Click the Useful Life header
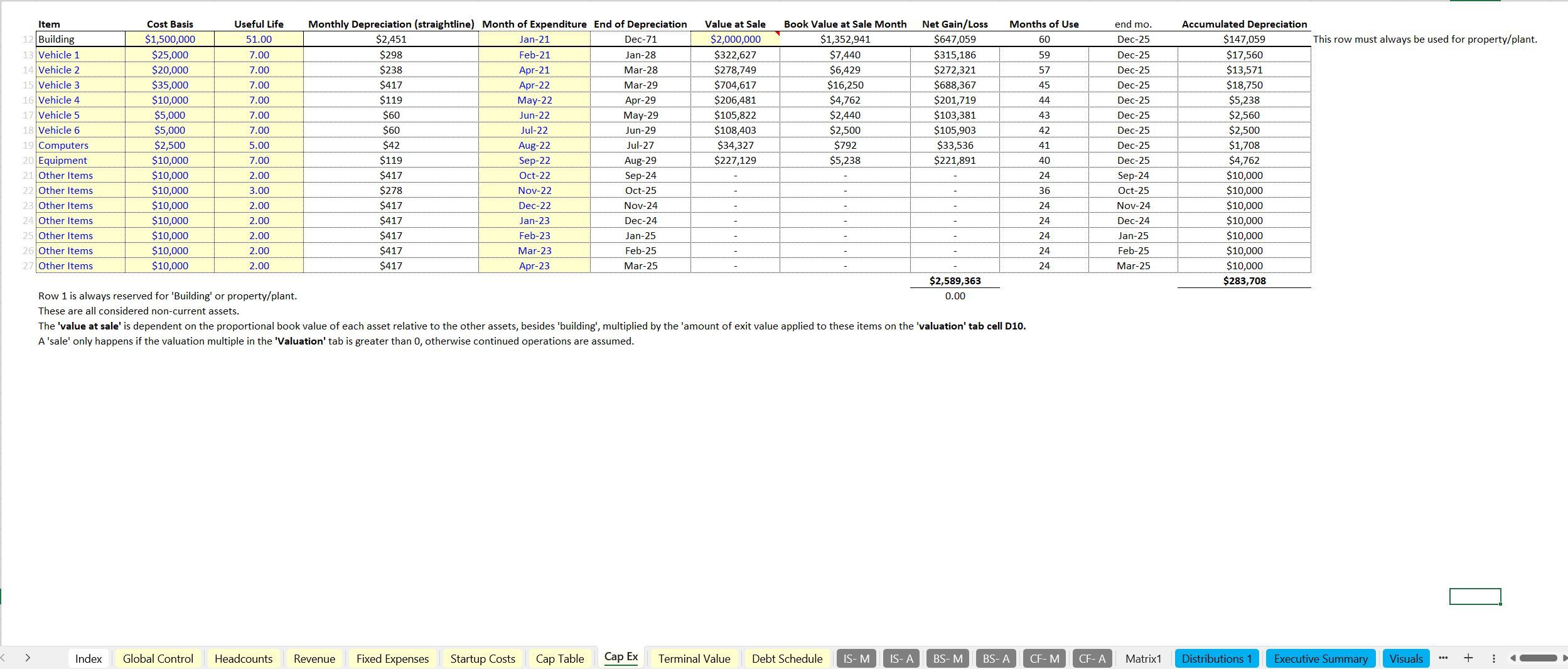 point(259,24)
